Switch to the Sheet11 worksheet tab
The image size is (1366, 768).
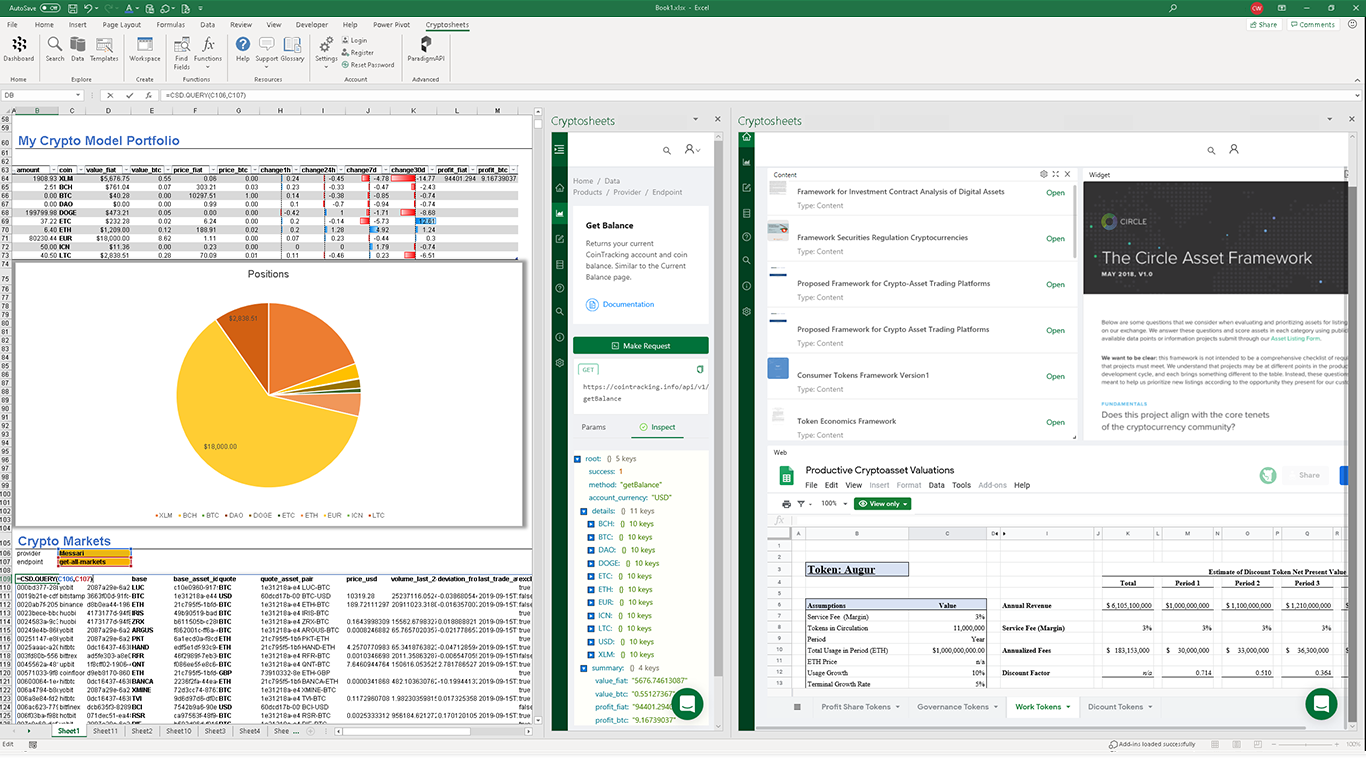coord(105,731)
